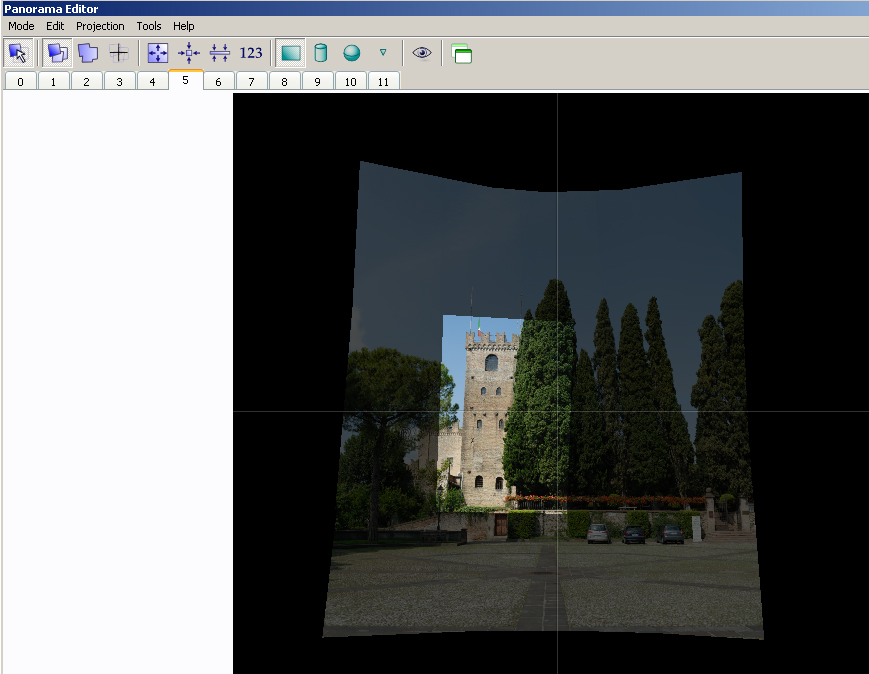Switch to image tab 4
Screen dimensions: 869x674
152,81
